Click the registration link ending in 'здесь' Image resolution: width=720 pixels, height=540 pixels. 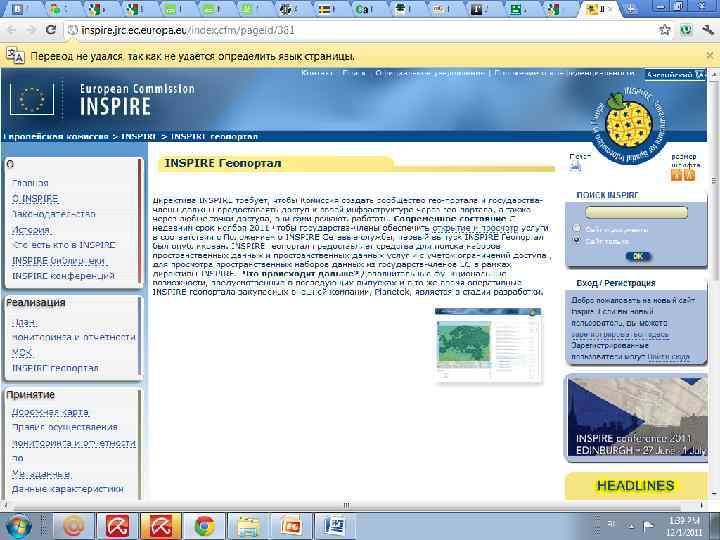point(619,335)
